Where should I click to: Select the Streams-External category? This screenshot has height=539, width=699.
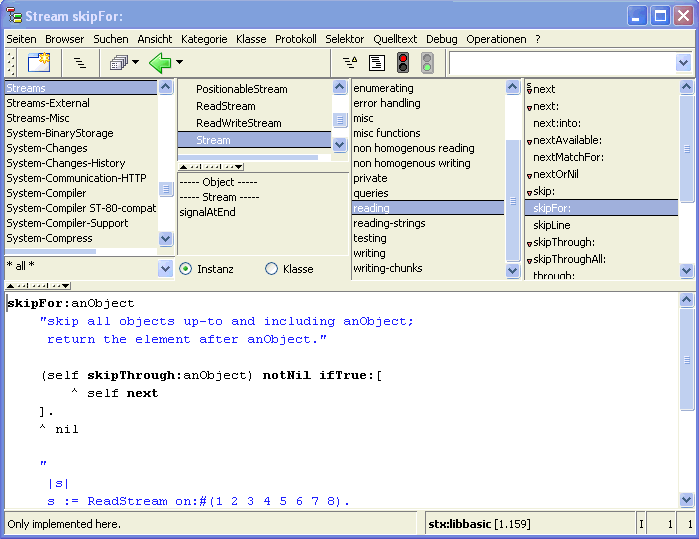point(81,103)
